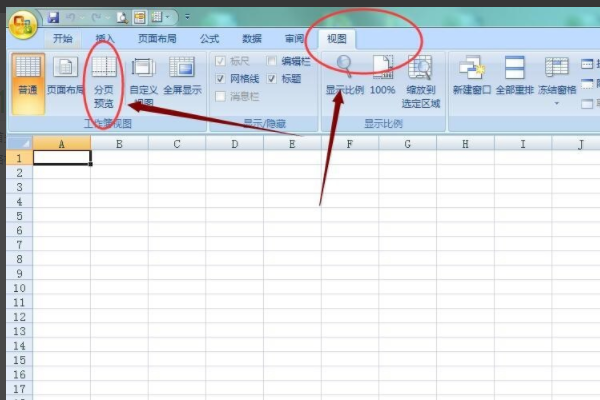Select column D header
Screen dimensions: 600x400
235,144
